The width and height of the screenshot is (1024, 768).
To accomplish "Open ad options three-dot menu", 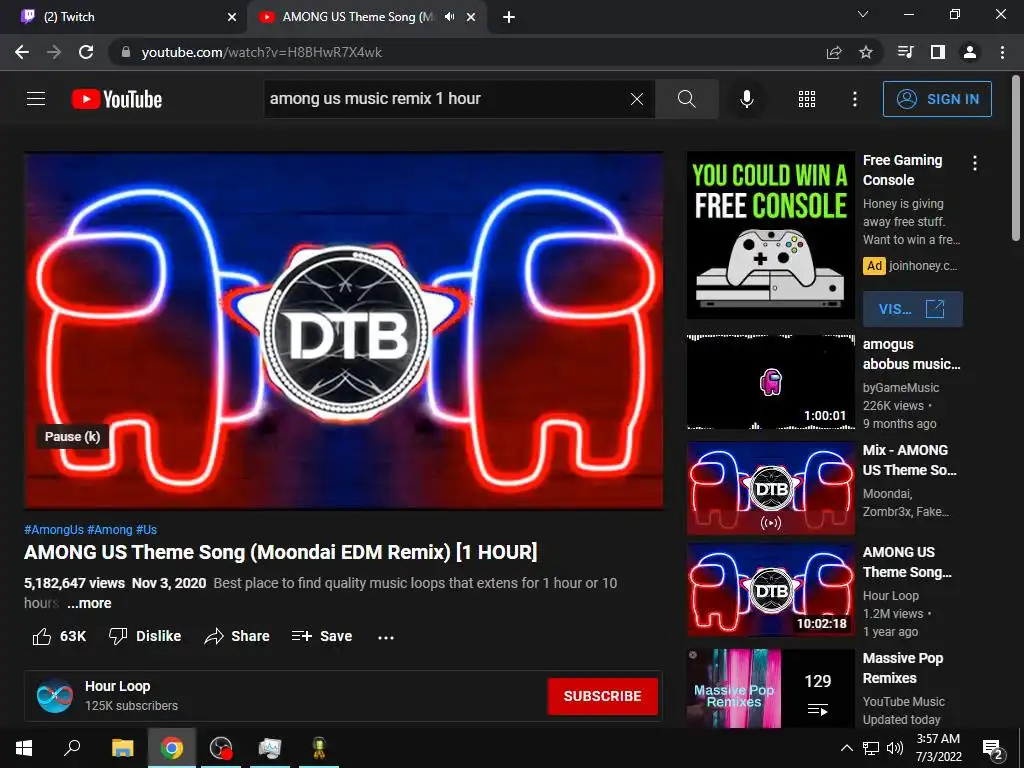I will (974, 163).
